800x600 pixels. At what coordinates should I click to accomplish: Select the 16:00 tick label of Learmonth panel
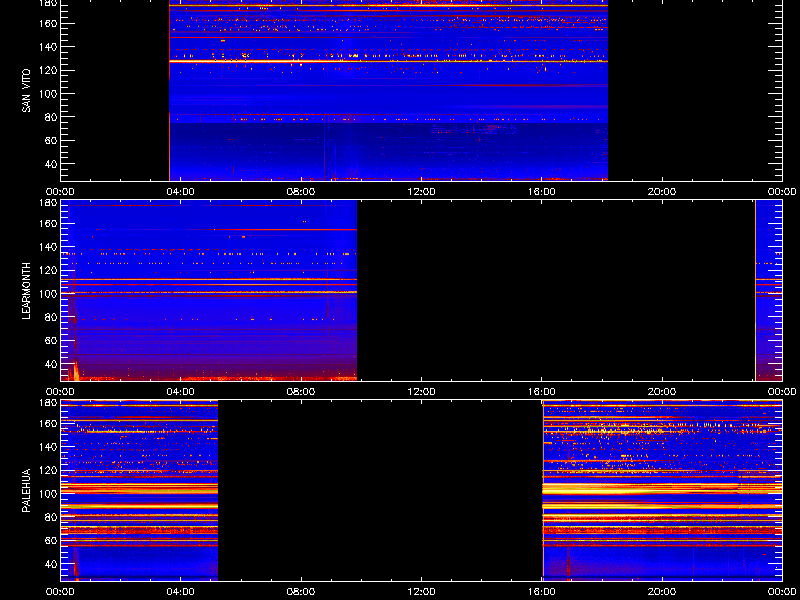(x=542, y=392)
